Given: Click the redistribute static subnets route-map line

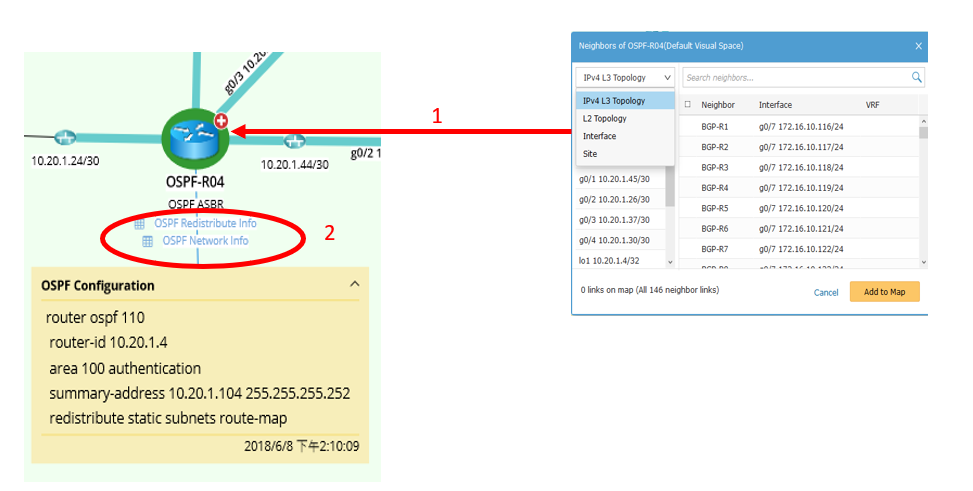Looking at the screenshot, I should pyautogui.click(x=168, y=418).
